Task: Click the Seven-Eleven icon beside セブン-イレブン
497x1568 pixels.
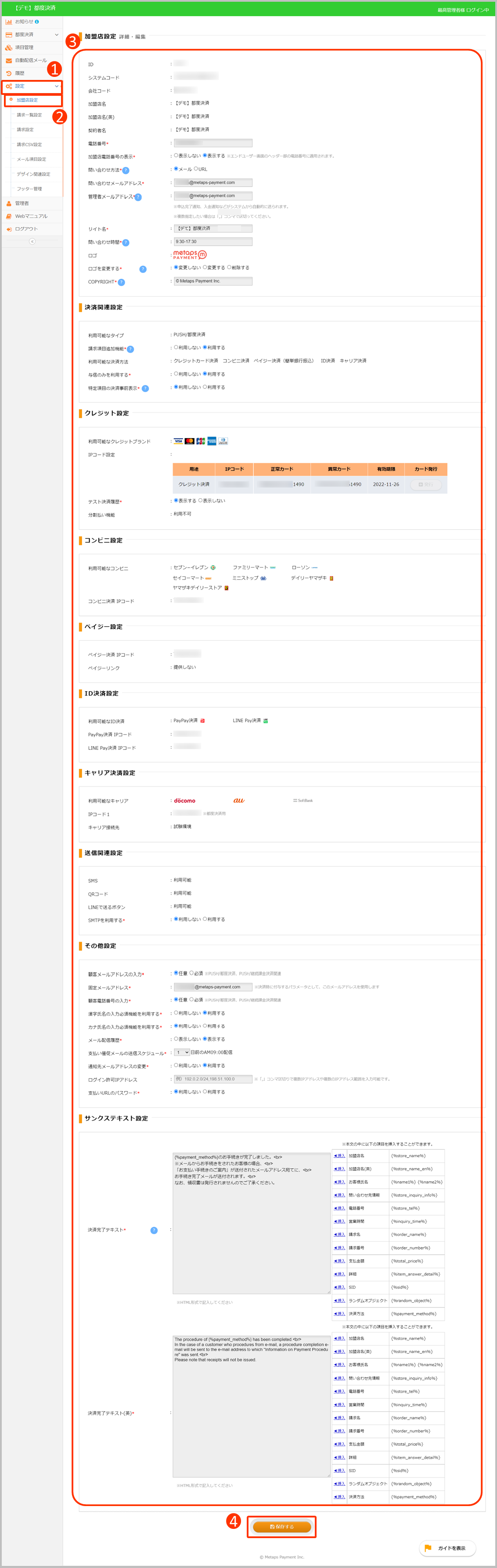Action: (x=213, y=567)
